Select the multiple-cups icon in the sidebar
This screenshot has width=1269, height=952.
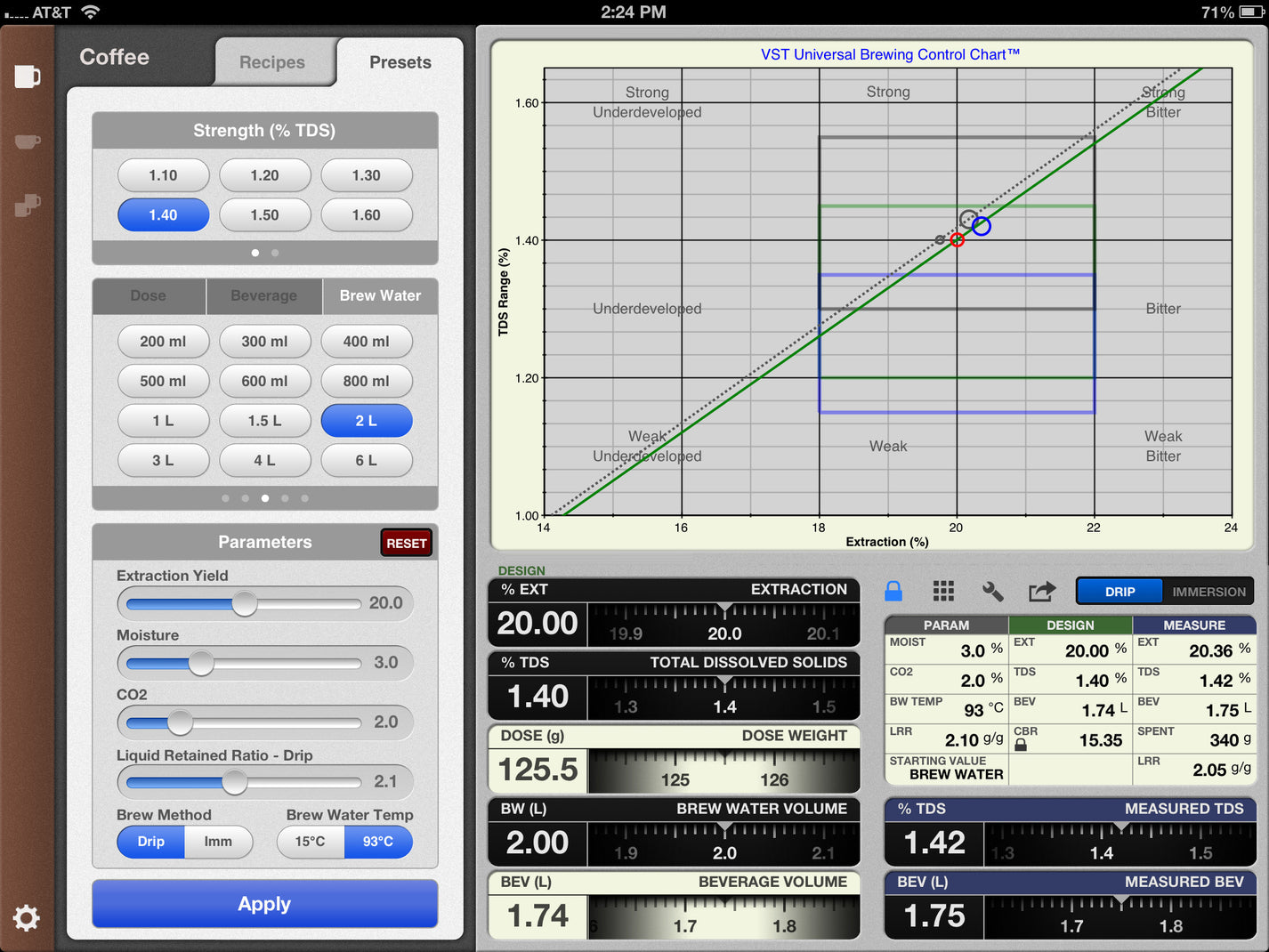point(27,205)
